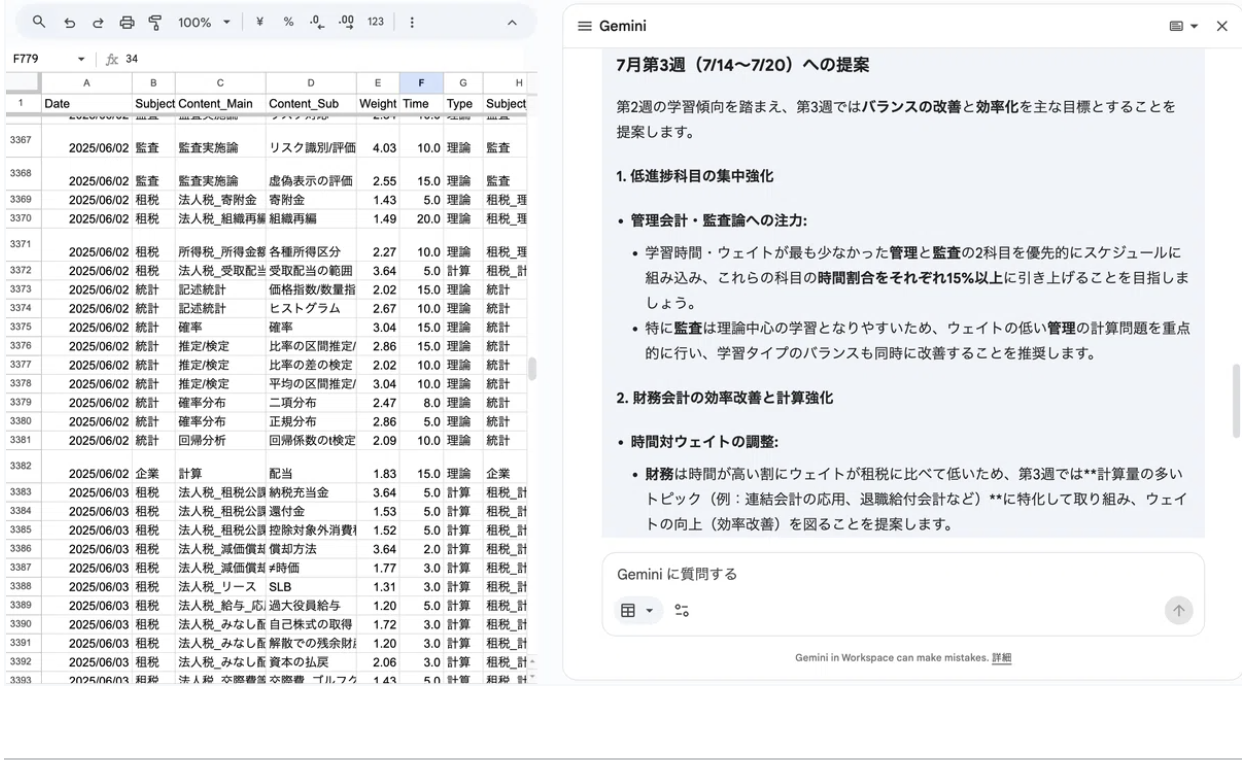Click the bullet 管理会計・監査論への注力
This screenshot has width=1242, height=762.
coord(719,220)
